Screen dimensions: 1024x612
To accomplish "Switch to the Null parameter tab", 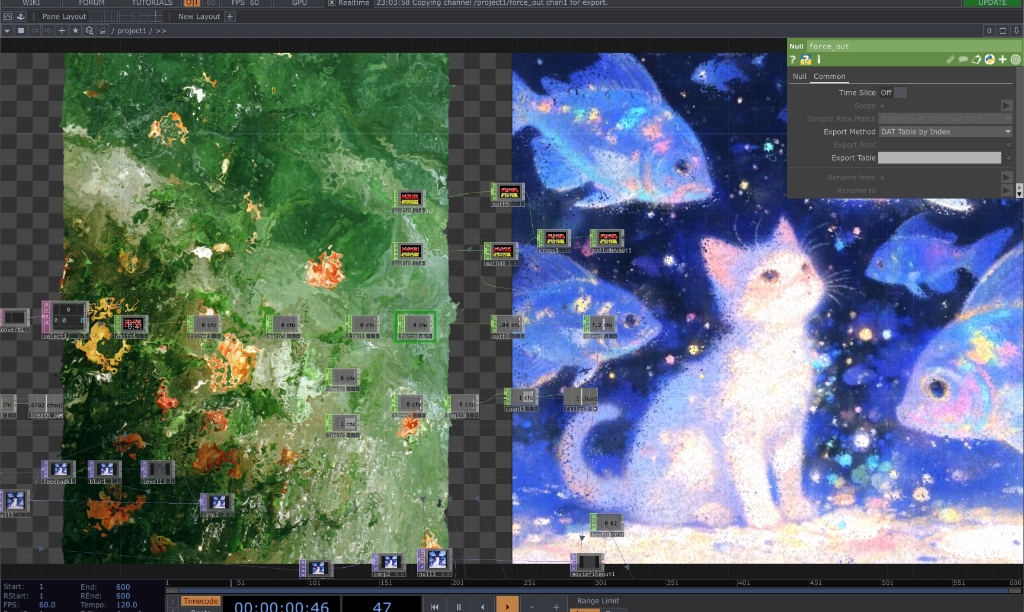I will coord(799,76).
